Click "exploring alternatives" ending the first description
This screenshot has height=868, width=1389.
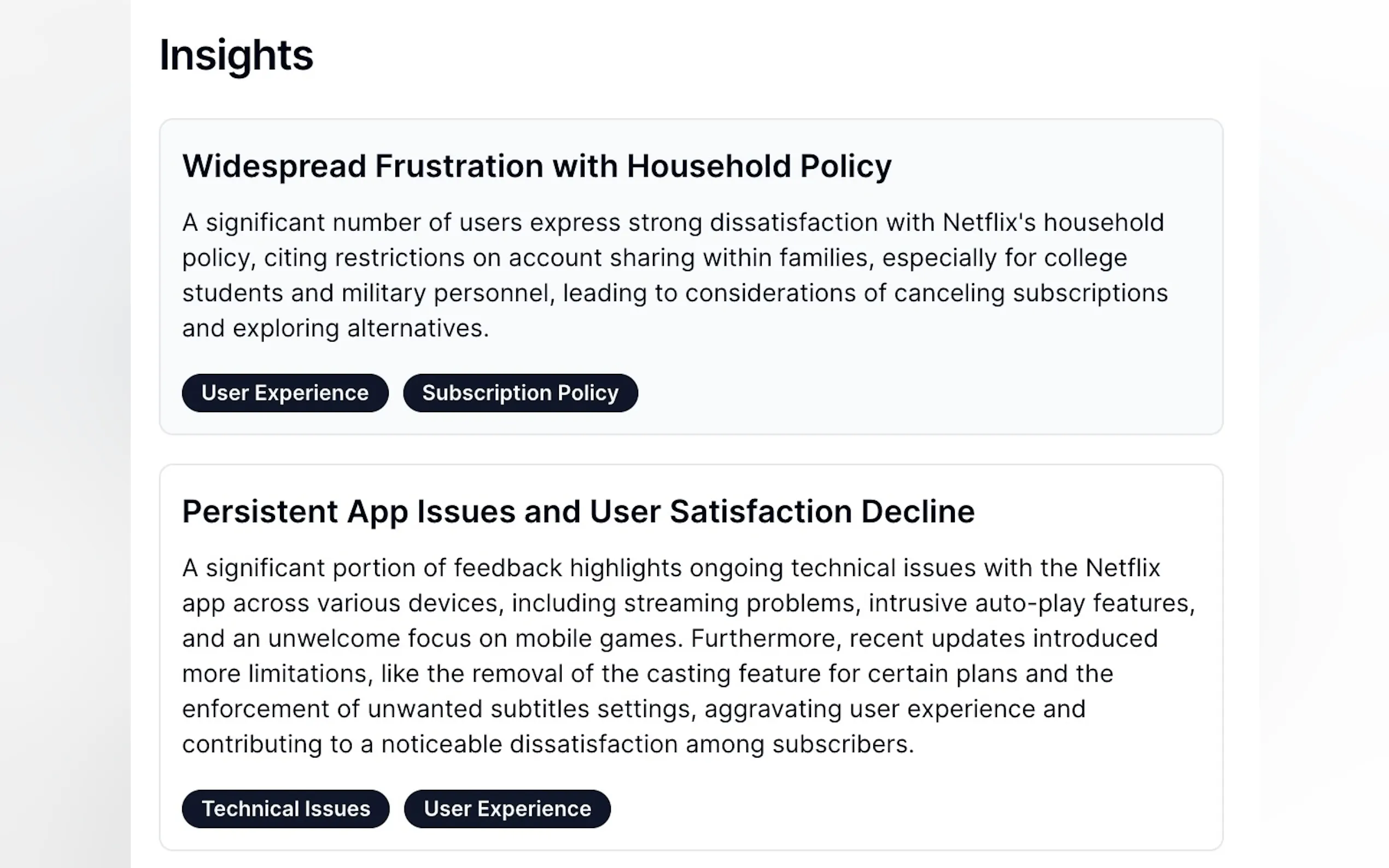click(360, 329)
